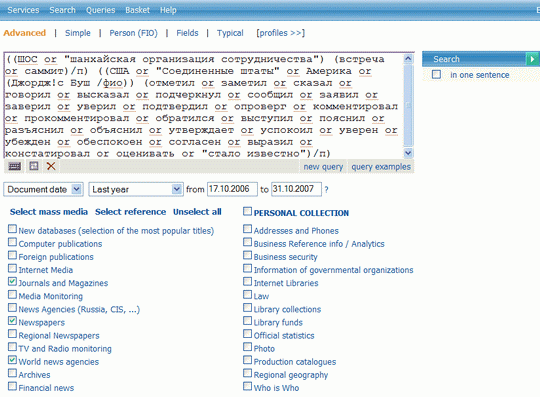This screenshot has width=540, height=397.
Task: Click Select reference link
Action: point(131,212)
